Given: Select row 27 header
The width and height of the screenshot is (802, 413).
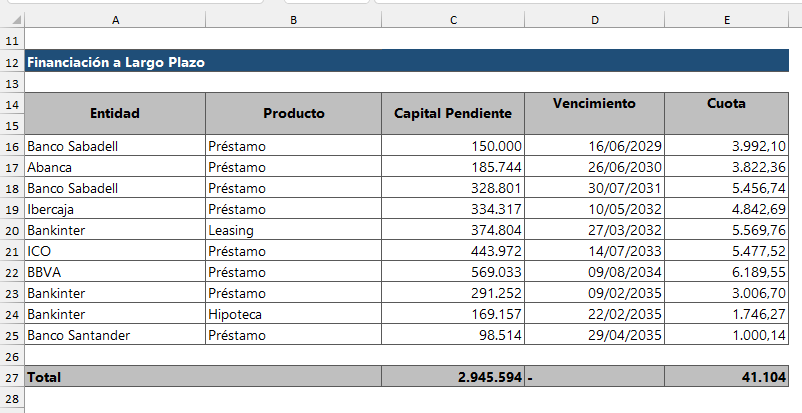Looking at the screenshot, I should coord(12,377).
